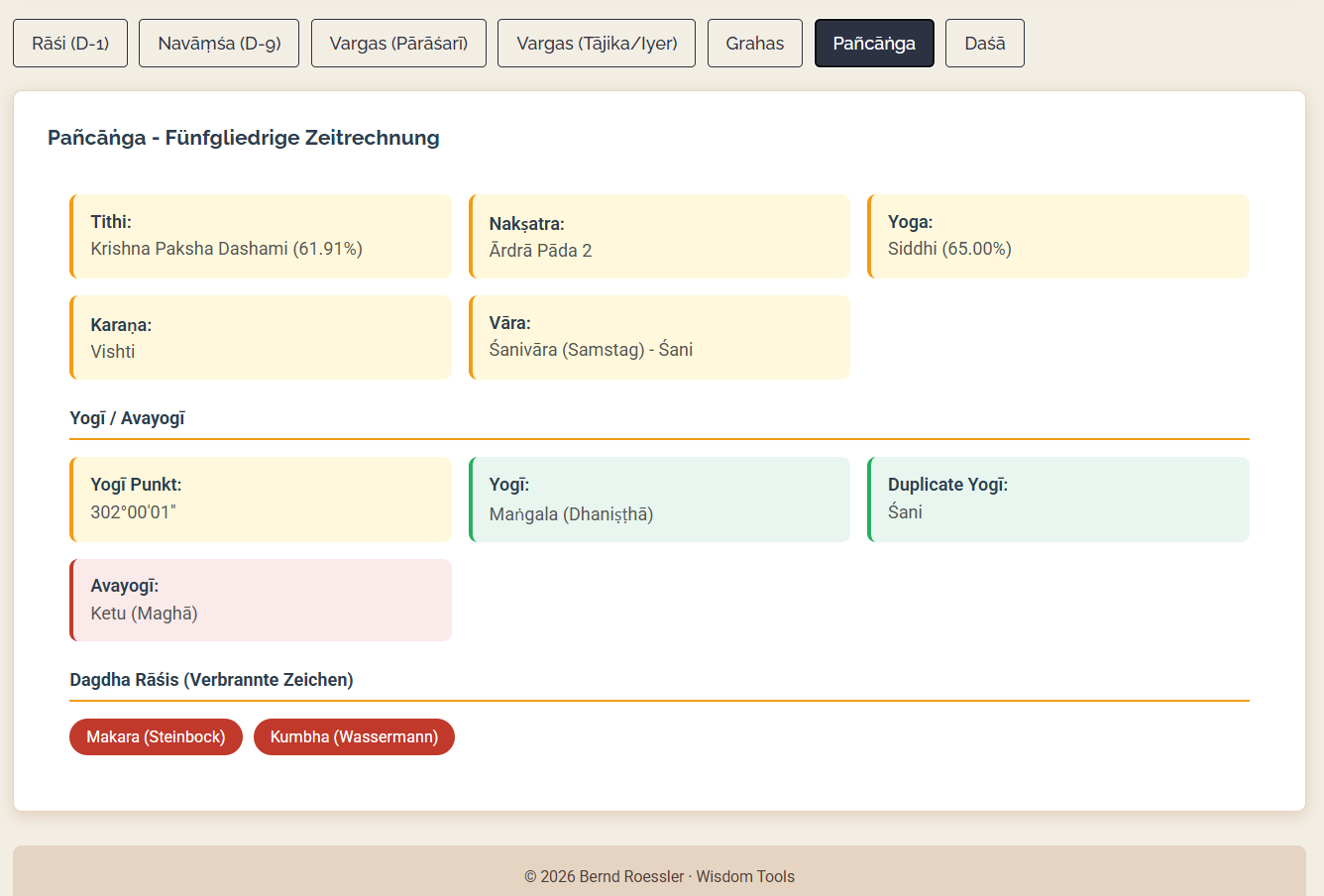Select the Vargas (Pārāśarī) tab

point(398,44)
